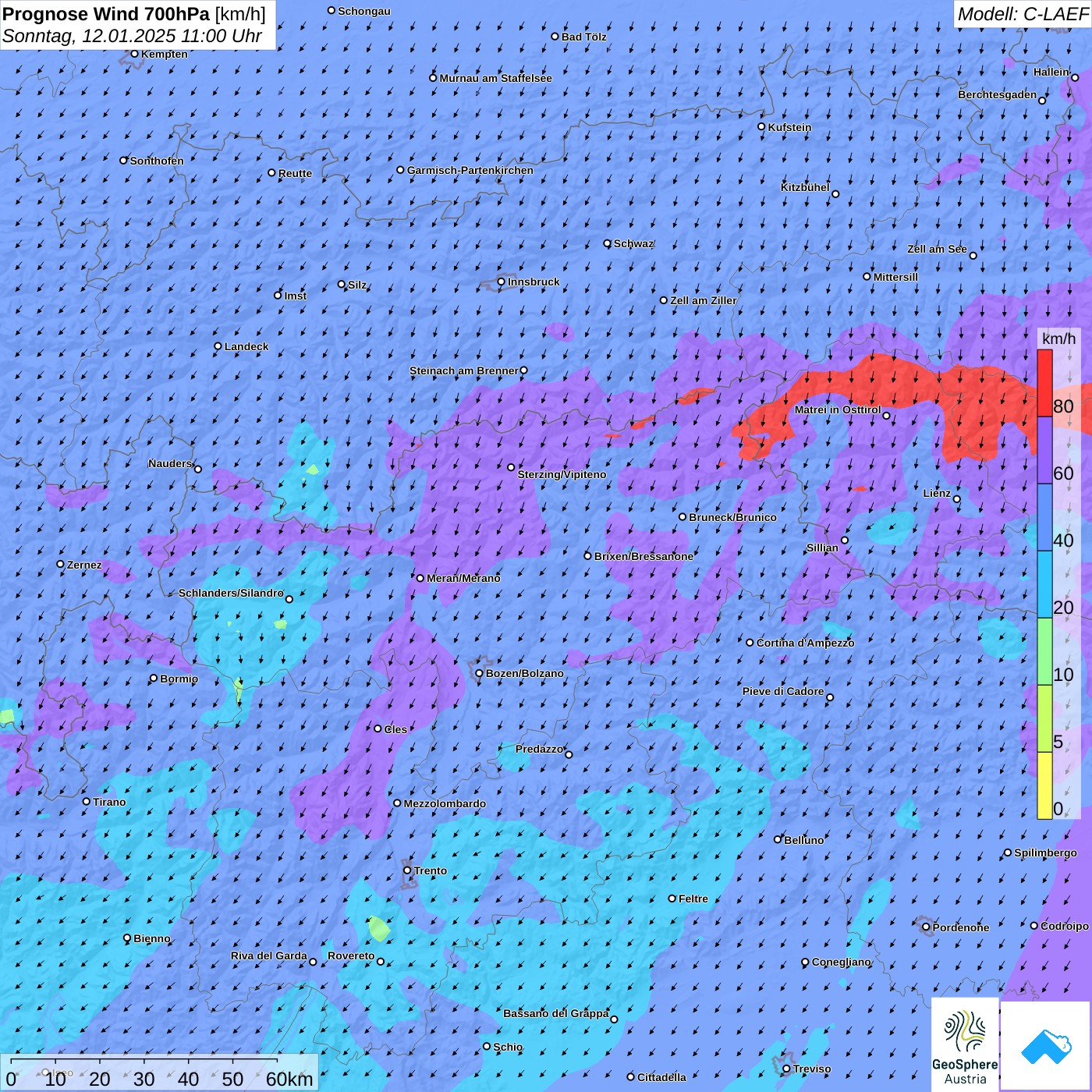Click the Hallein location dot
1092x1092 pixels.
[1075, 77]
